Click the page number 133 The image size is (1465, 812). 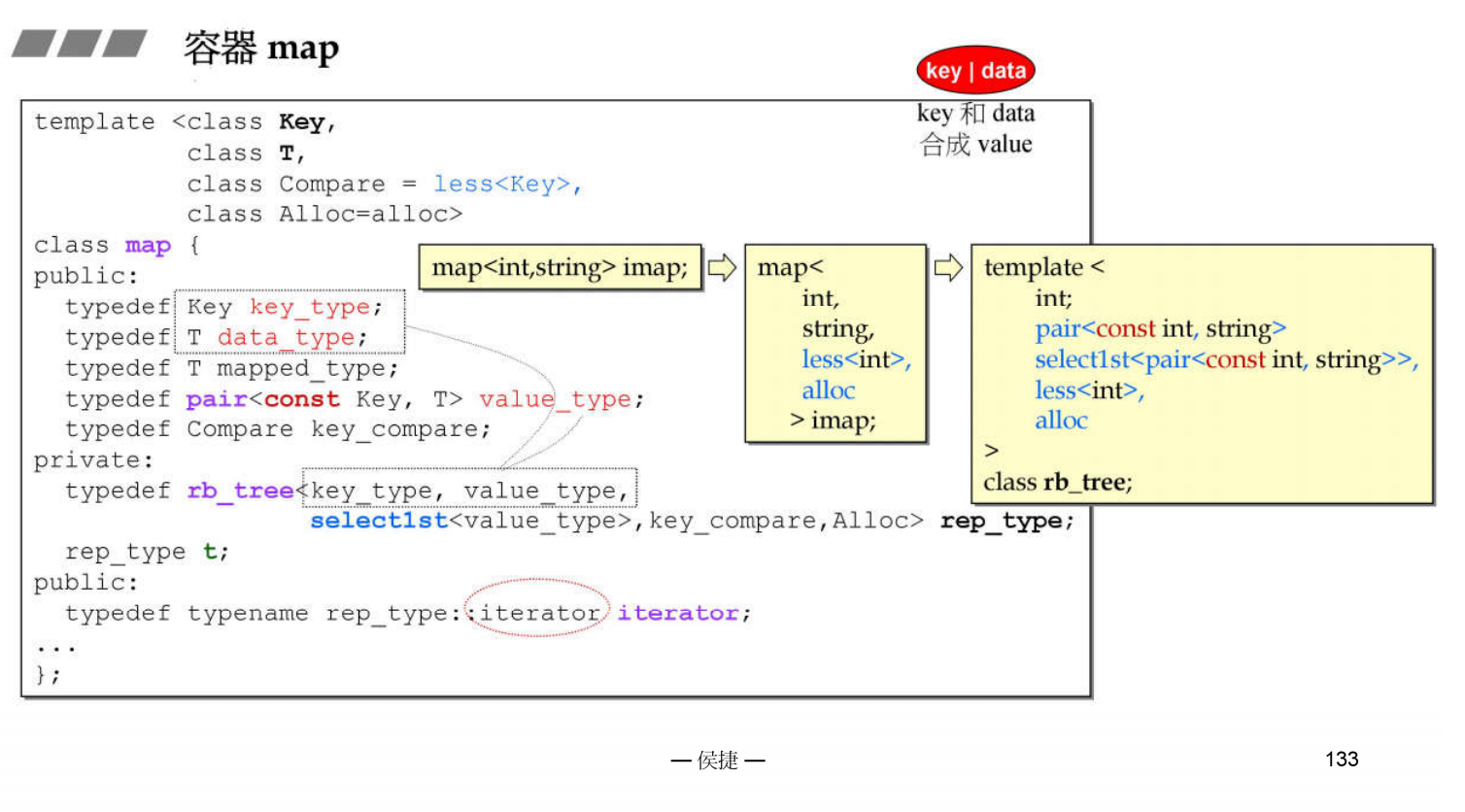[1342, 760]
